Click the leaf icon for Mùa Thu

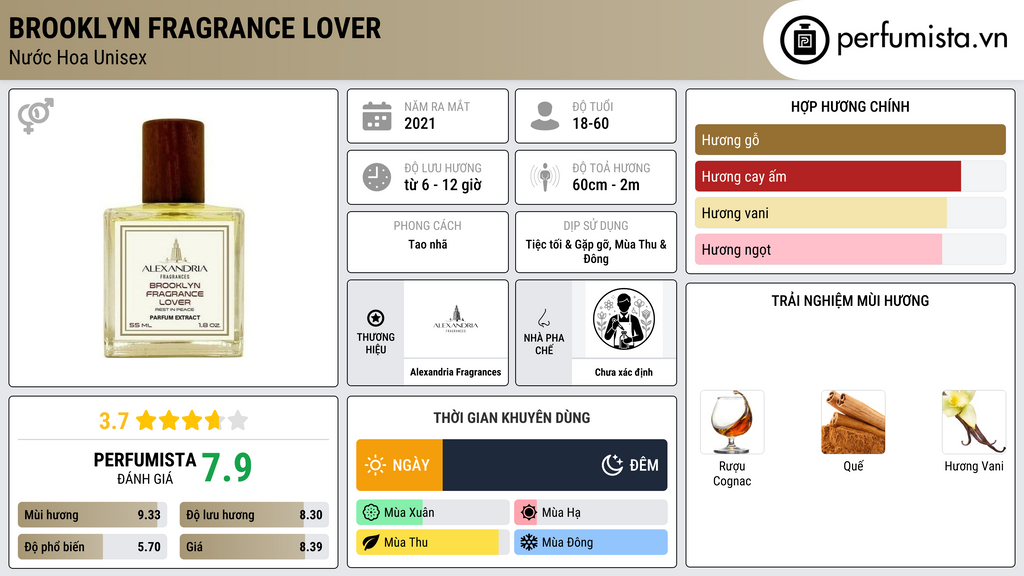tap(371, 542)
